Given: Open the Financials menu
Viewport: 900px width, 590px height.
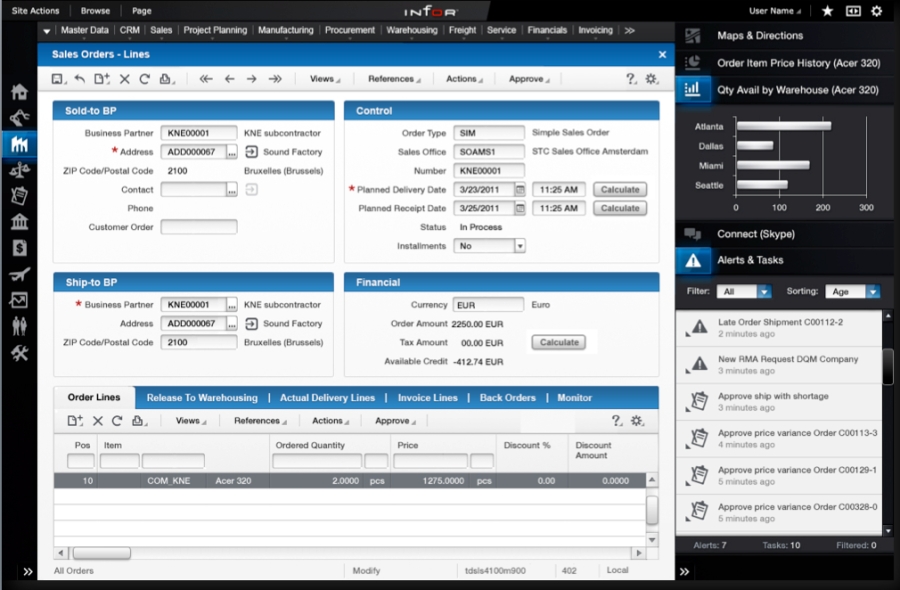Looking at the screenshot, I should tap(547, 30).
